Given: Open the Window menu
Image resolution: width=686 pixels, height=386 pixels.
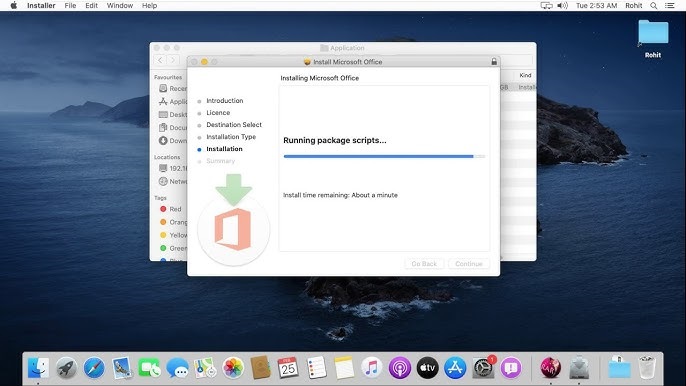Looking at the screenshot, I should 120,6.
